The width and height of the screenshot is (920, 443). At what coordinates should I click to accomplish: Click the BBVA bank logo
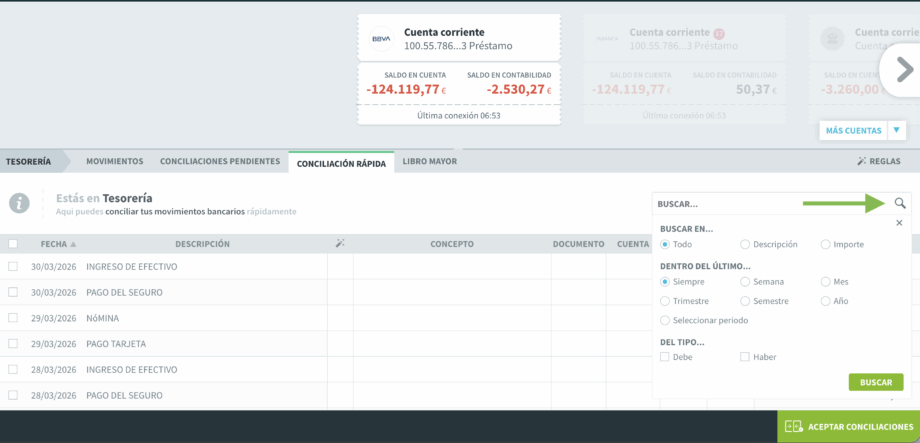tap(381, 39)
